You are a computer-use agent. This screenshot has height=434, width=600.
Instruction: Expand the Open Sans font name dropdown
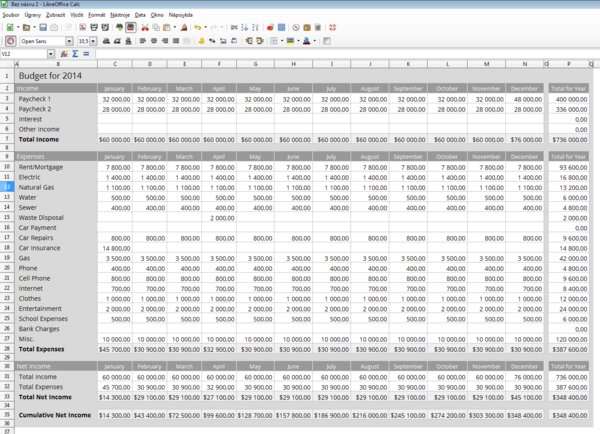[69, 41]
